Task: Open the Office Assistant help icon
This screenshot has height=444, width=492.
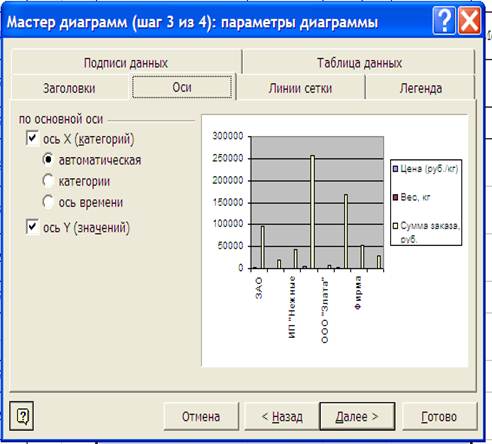Action: pos(22,416)
